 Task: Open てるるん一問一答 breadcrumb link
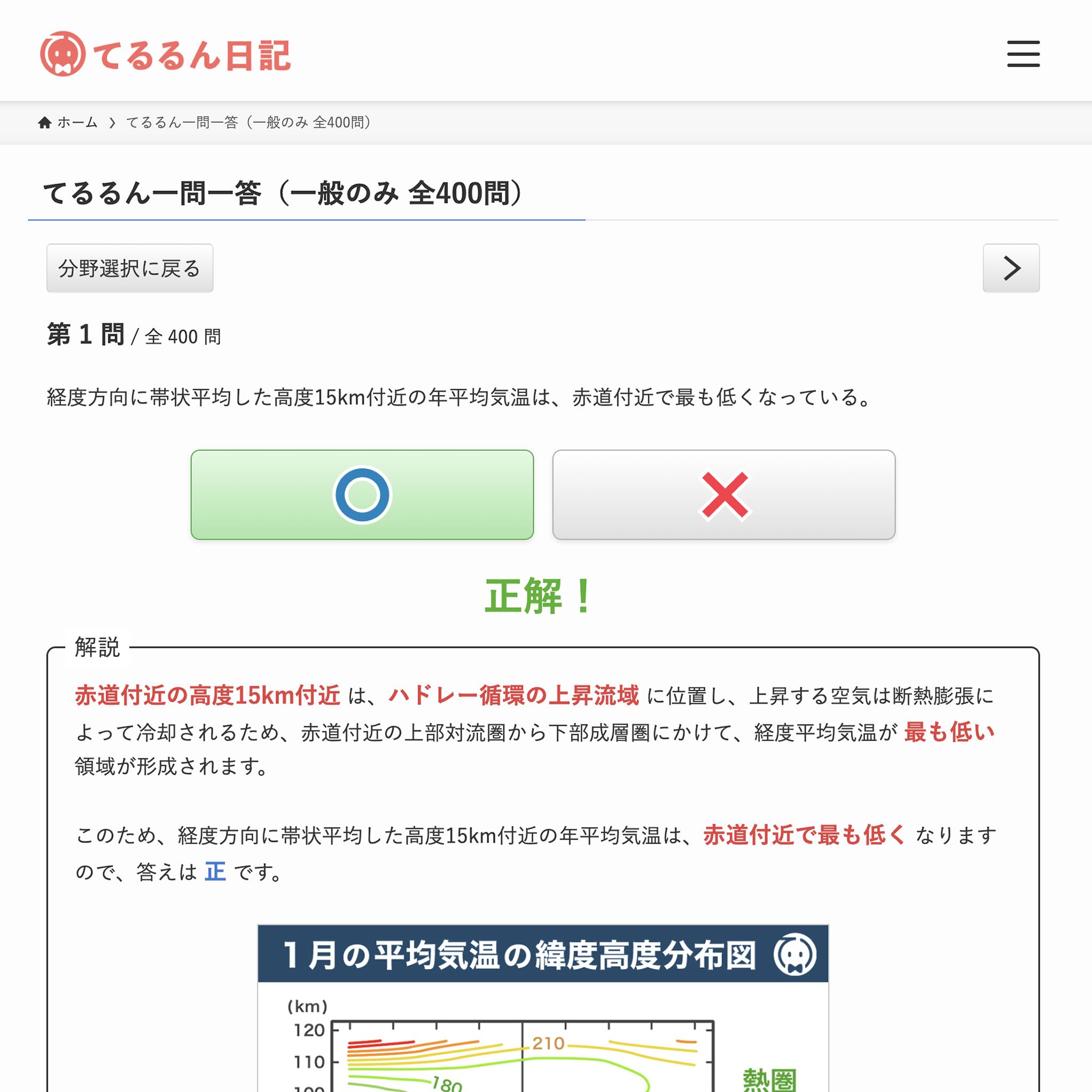[248, 122]
